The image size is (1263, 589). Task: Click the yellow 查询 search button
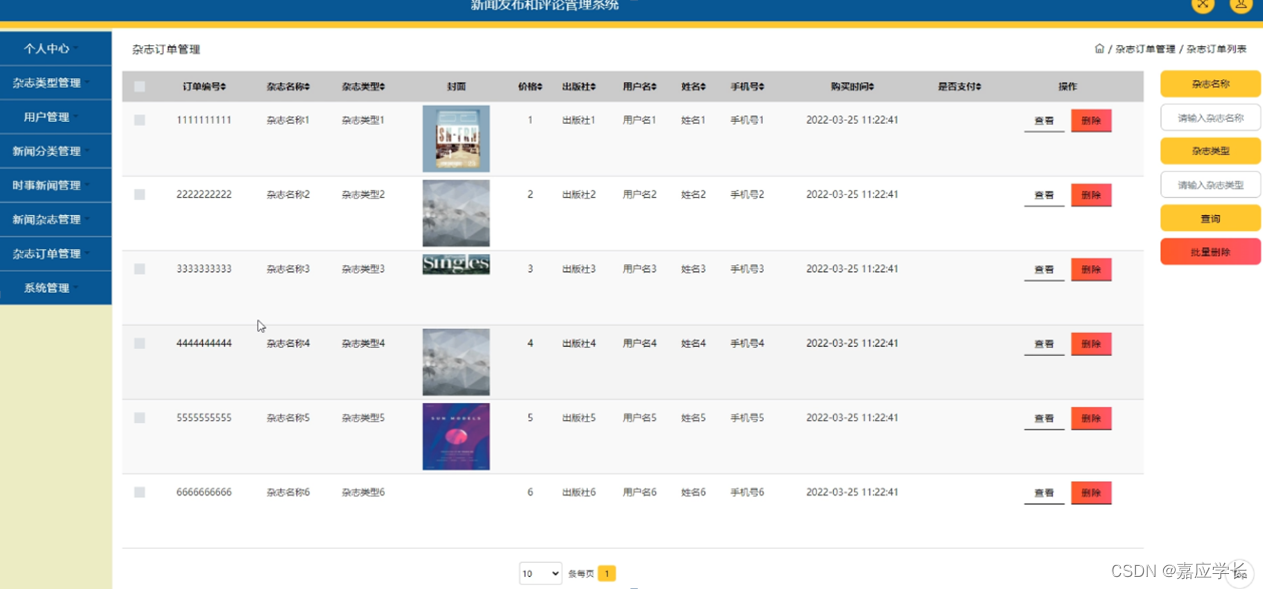[x=1210, y=218]
